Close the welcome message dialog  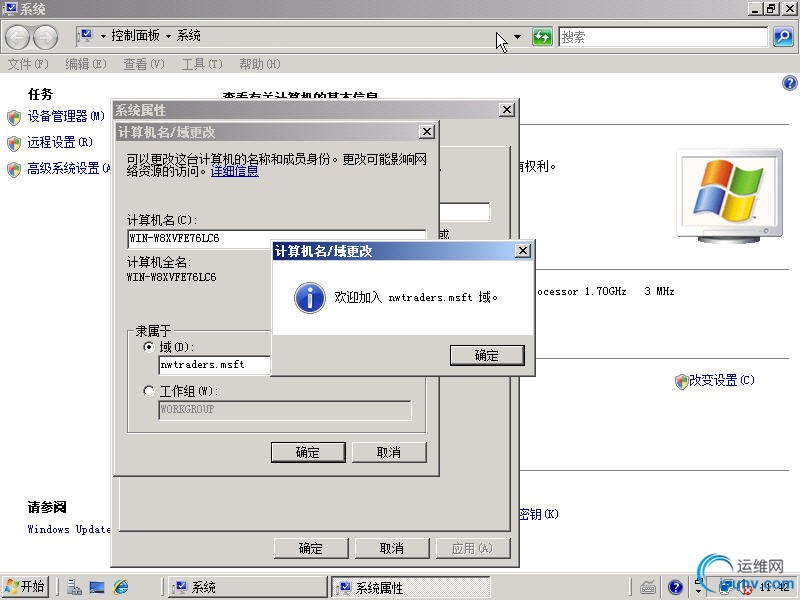(523, 251)
